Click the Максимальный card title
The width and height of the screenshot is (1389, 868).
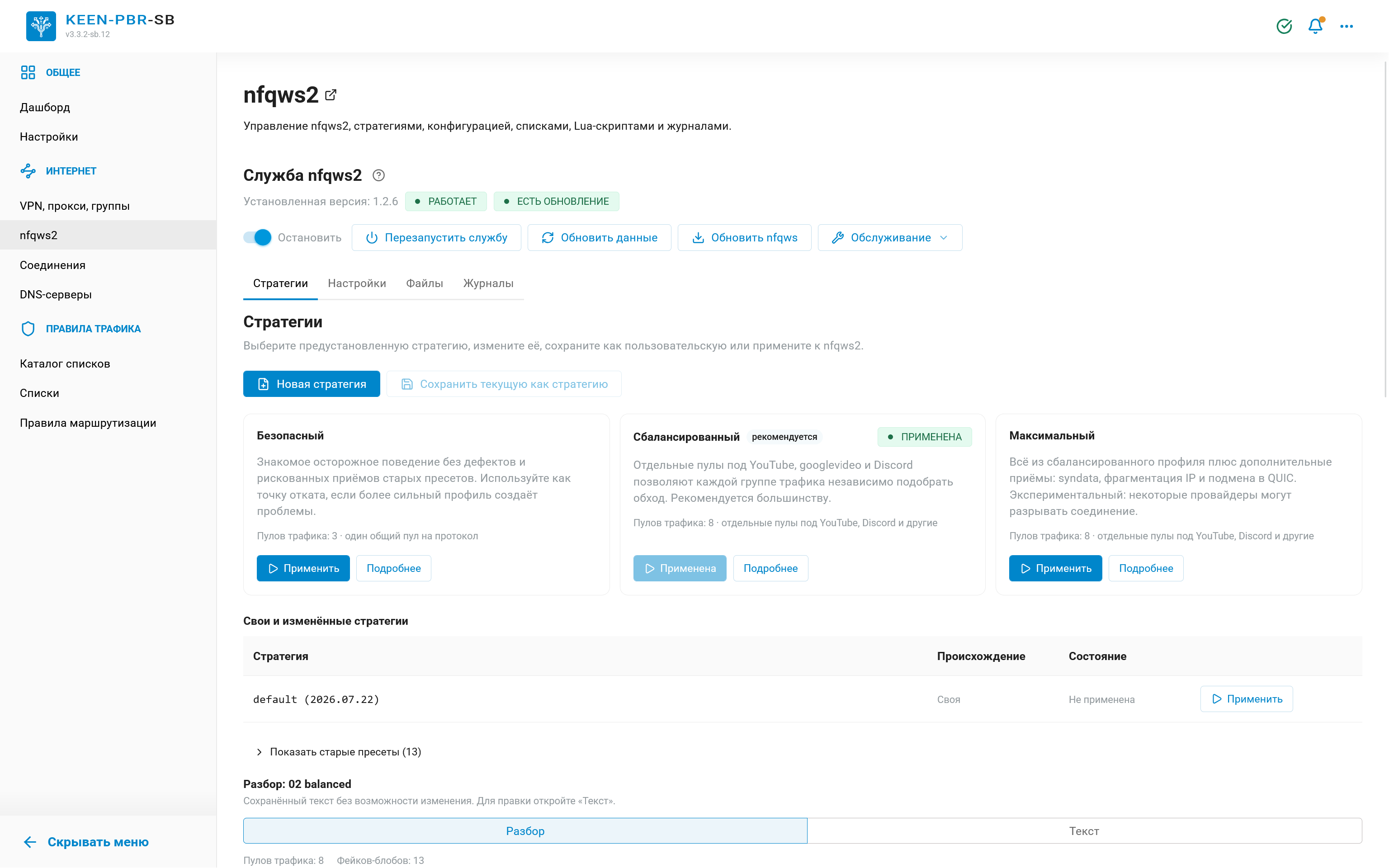pos(1052,436)
